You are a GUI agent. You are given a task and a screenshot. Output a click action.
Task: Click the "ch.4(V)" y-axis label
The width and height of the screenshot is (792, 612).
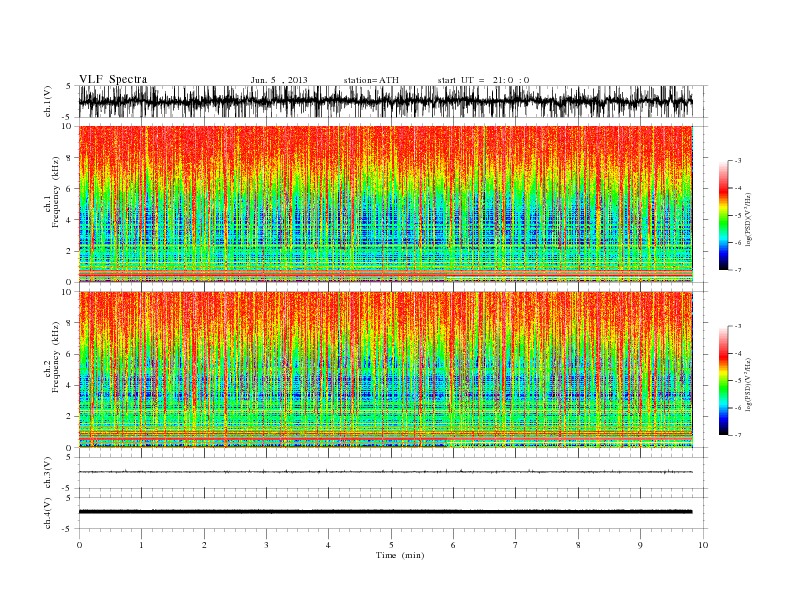48,513
